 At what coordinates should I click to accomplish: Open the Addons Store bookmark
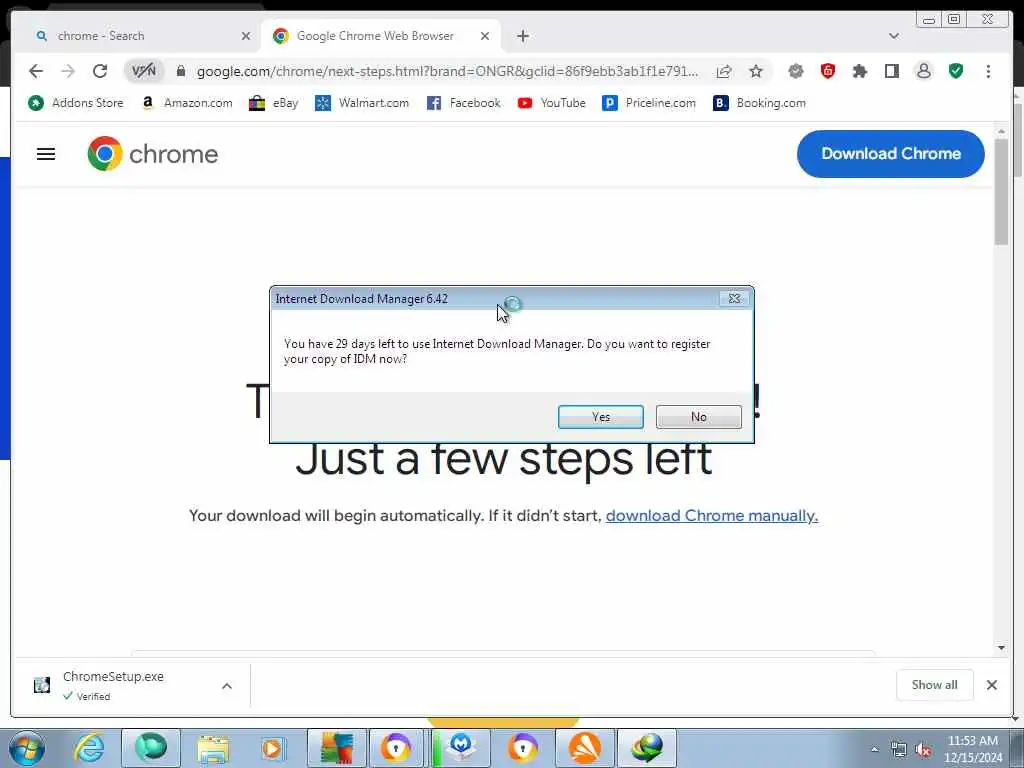pyautogui.click(x=76, y=103)
